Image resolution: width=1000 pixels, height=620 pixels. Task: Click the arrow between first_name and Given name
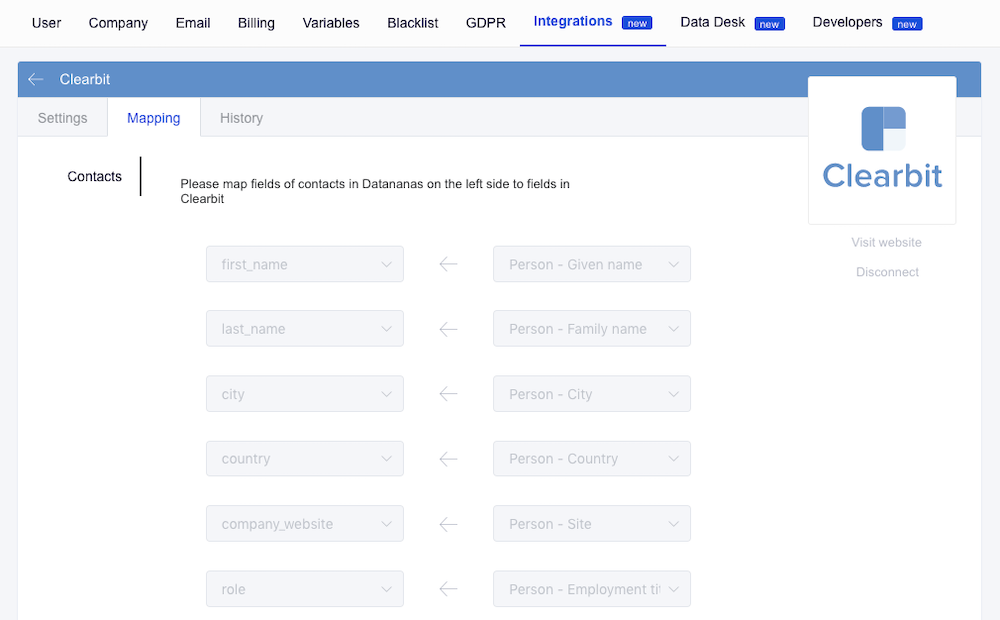click(x=448, y=264)
